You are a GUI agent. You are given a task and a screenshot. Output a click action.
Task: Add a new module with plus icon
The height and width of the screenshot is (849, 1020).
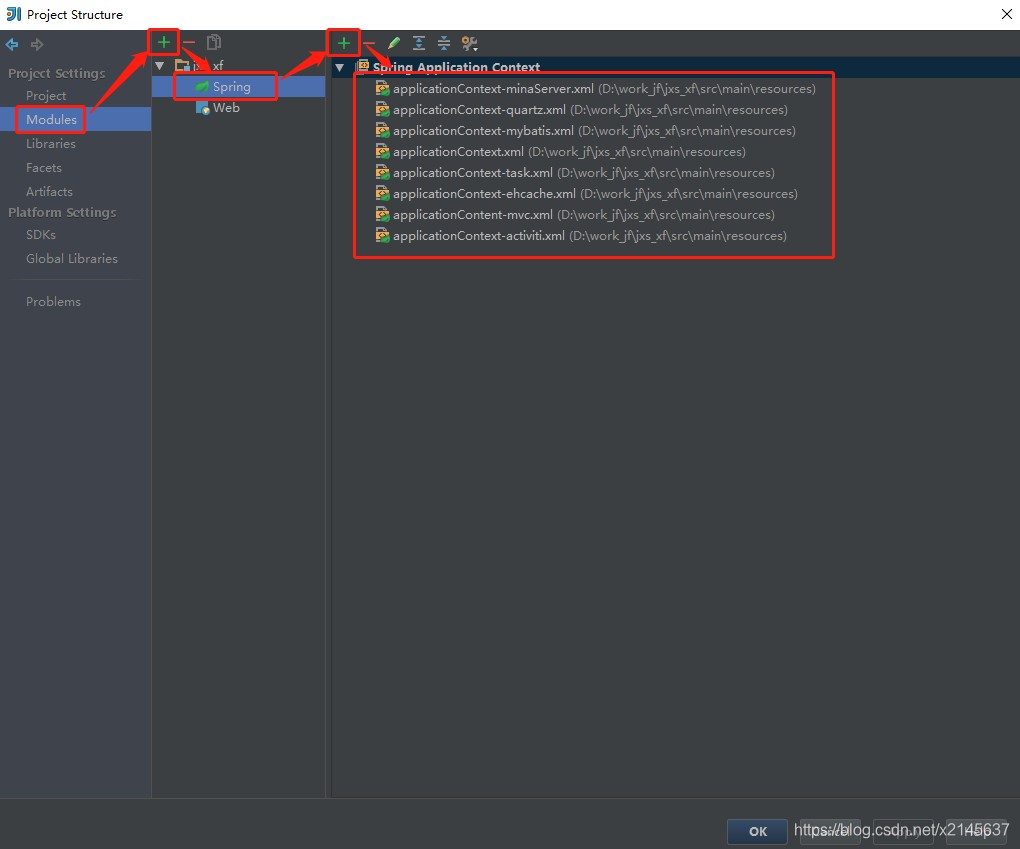coord(163,42)
